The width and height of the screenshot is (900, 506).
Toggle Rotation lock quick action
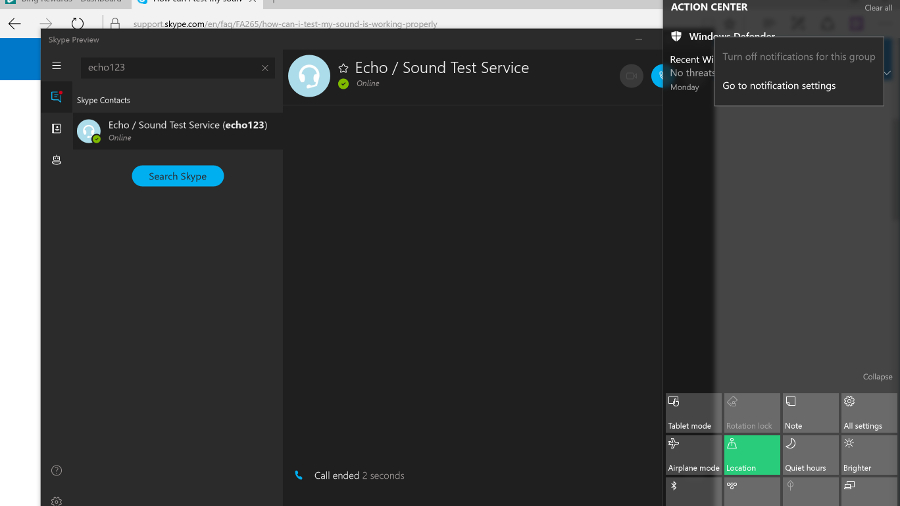point(752,412)
